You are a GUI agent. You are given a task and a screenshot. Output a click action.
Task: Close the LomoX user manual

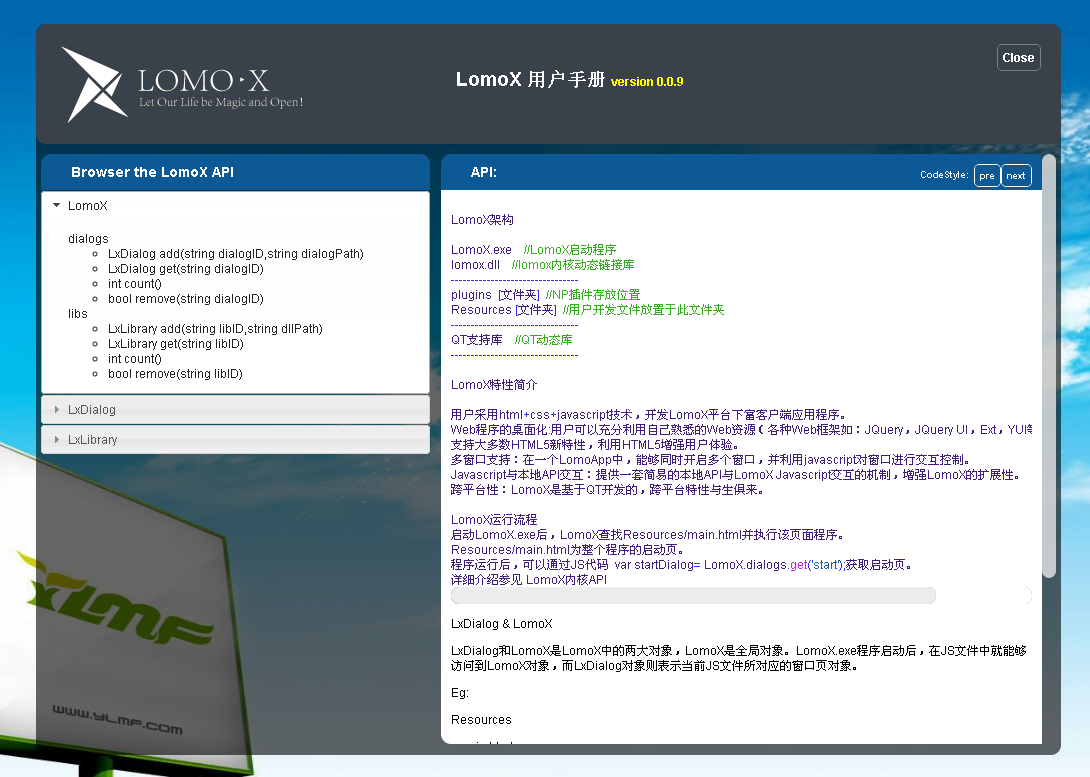coord(1018,58)
